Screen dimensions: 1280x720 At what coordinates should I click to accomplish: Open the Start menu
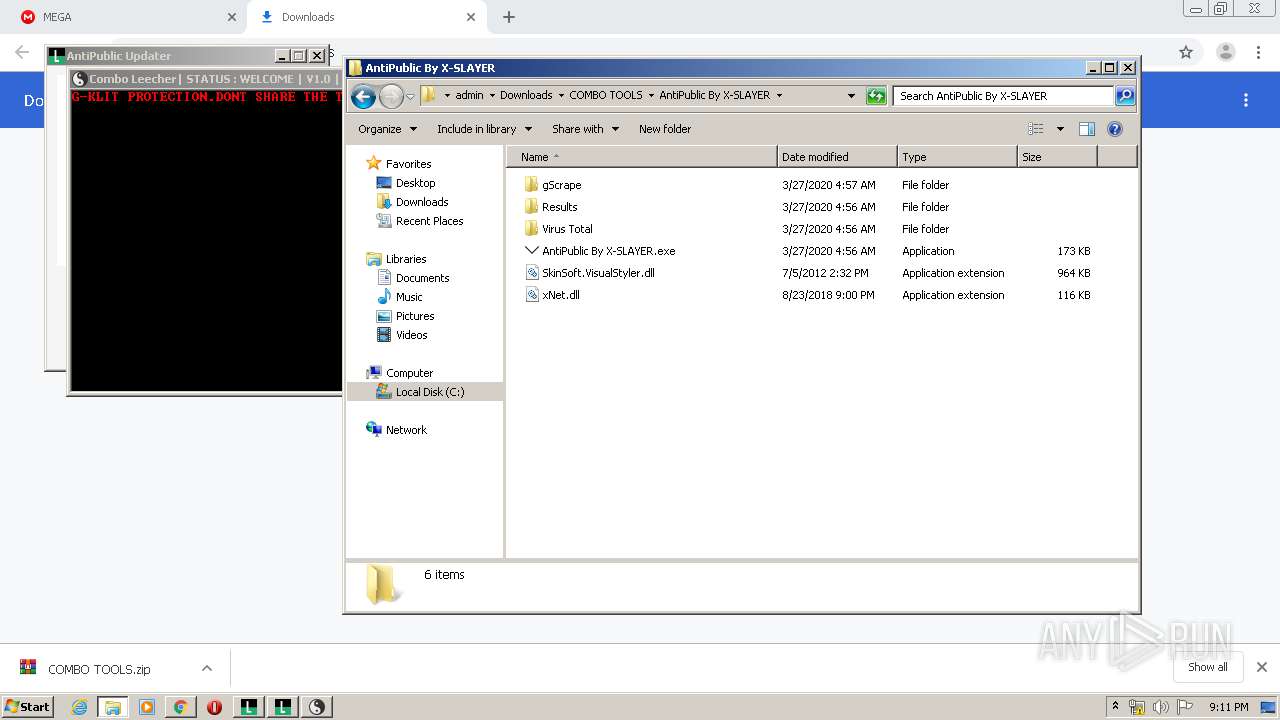point(28,707)
